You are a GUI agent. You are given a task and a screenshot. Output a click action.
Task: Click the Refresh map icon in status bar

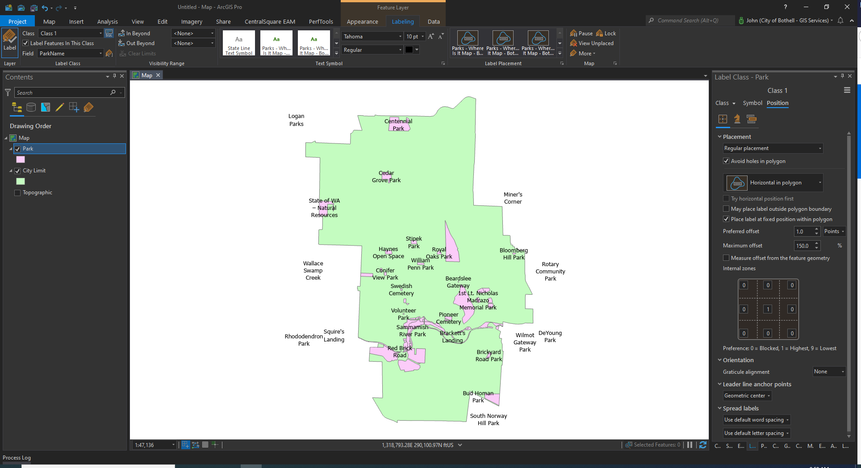[702, 445]
